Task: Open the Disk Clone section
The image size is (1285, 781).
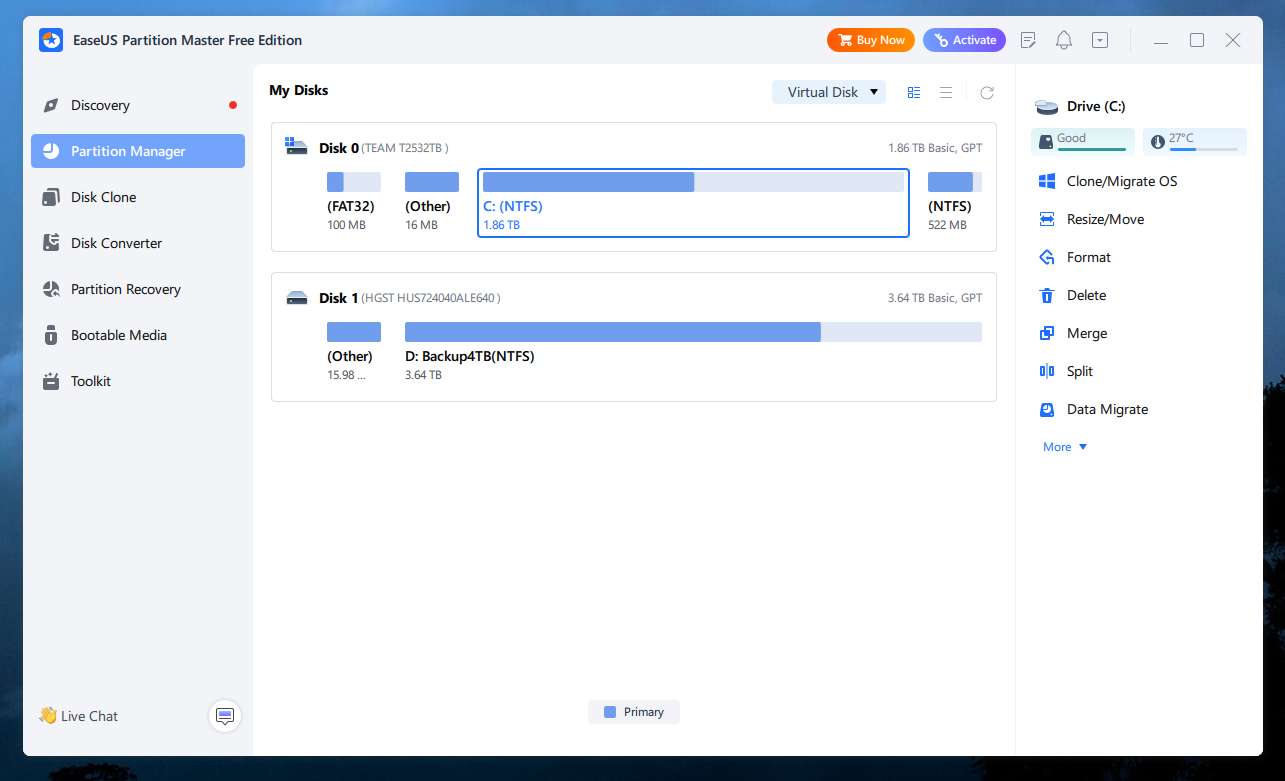Action: [x=138, y=197]
